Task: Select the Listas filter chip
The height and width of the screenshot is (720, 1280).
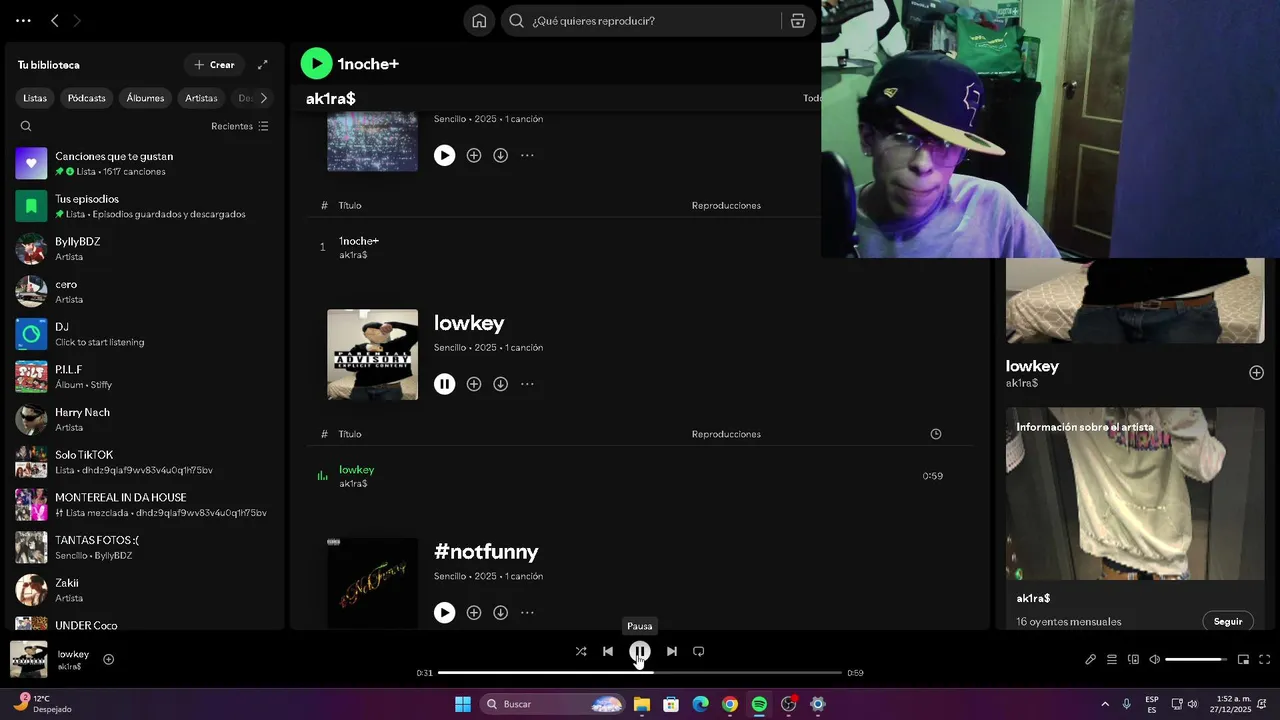Action: click(x=35, y=98)
